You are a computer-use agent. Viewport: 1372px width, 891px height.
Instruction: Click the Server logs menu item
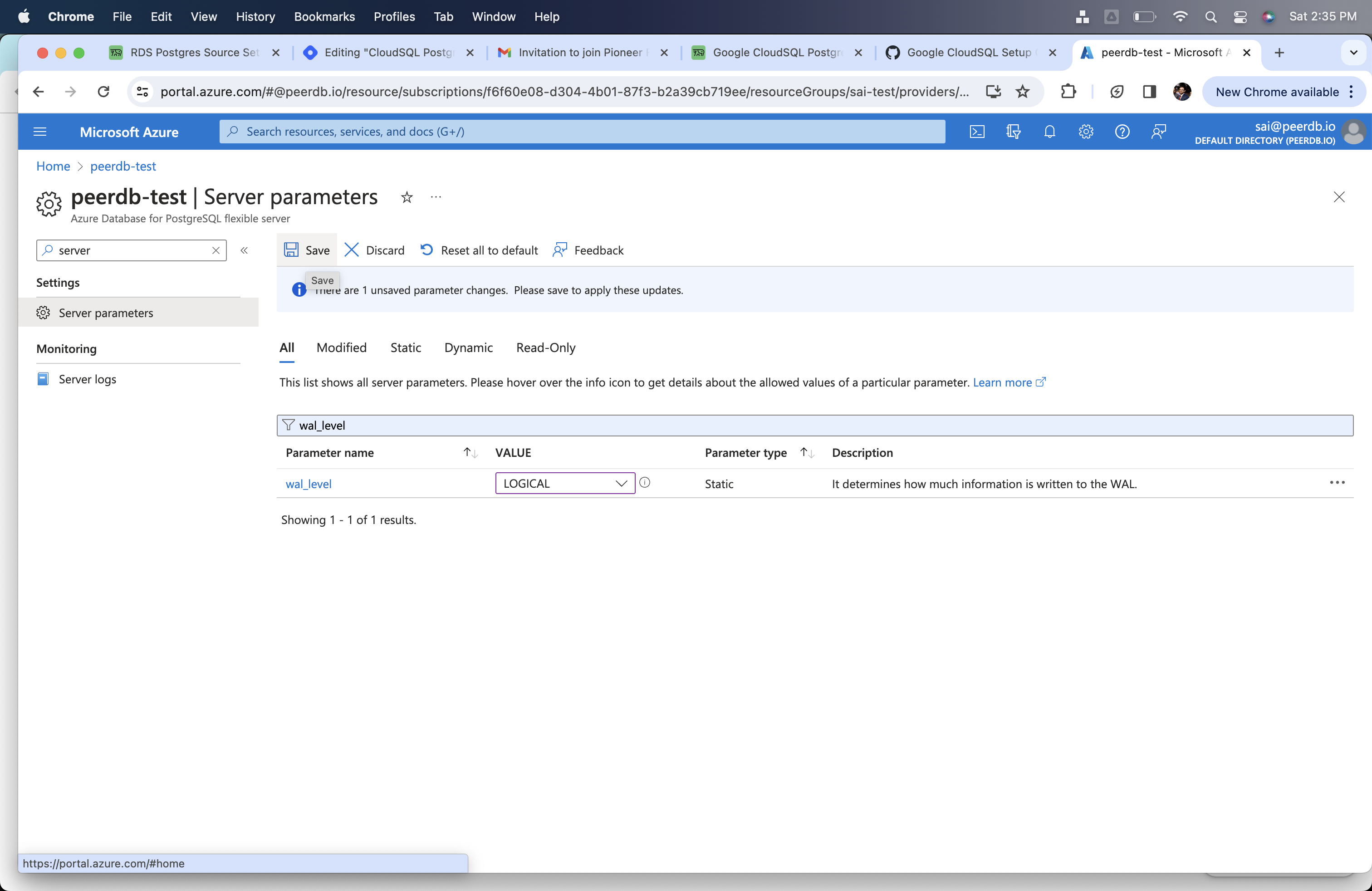tap(88, 378)
